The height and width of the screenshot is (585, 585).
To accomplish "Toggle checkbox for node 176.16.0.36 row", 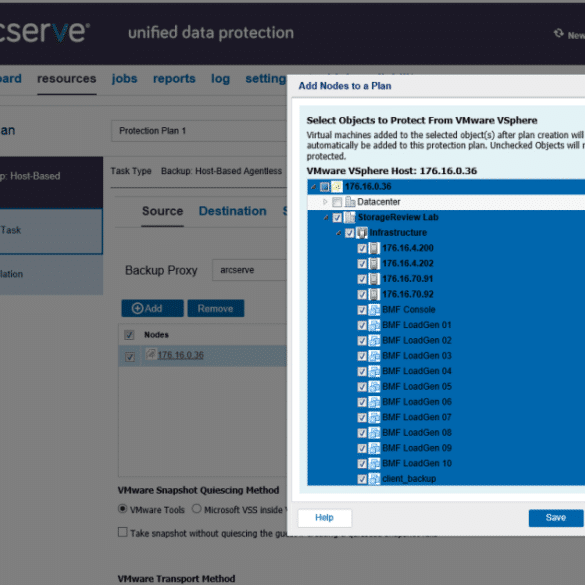I will coord(130,357).
